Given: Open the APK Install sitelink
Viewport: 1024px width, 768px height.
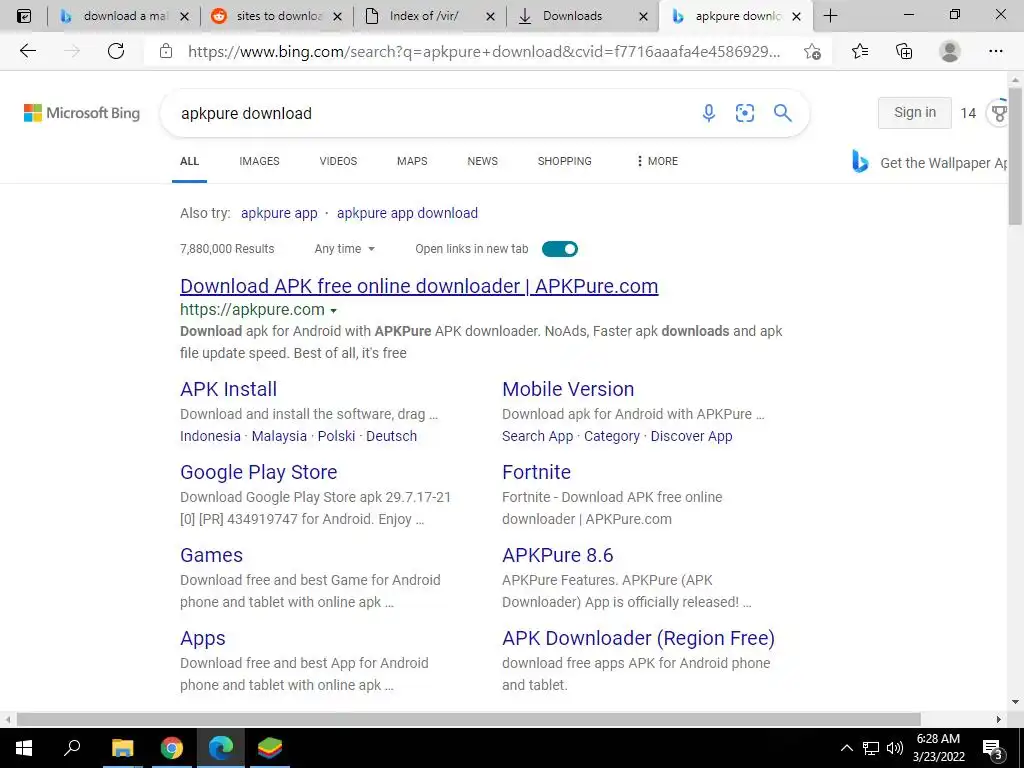Looking at the screenshot, I should (x=229, y=389).
